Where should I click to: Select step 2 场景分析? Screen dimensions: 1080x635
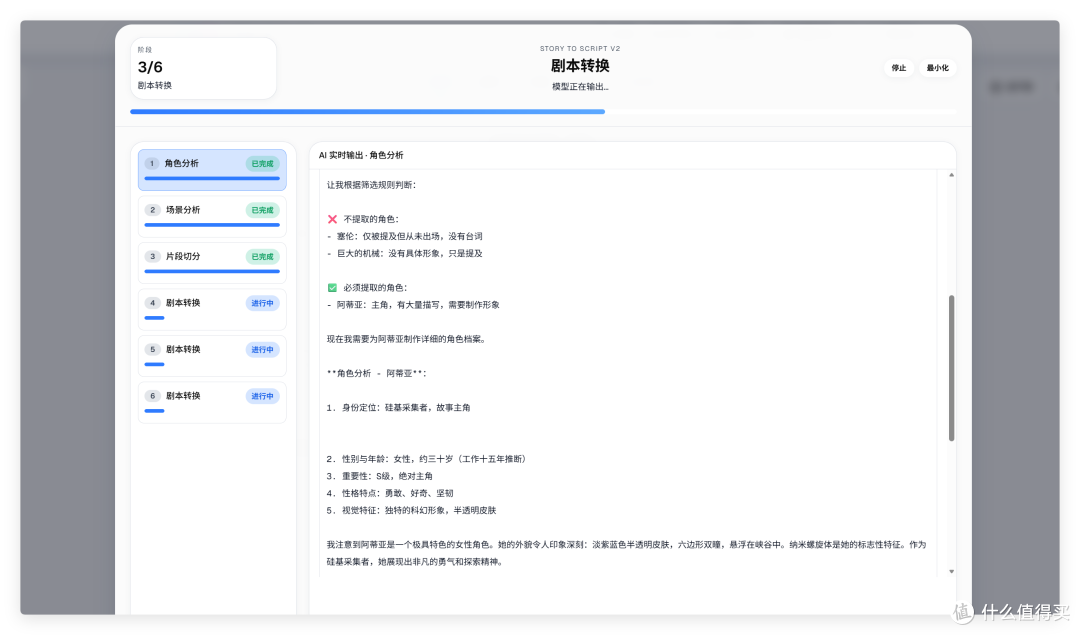(212, 216)
